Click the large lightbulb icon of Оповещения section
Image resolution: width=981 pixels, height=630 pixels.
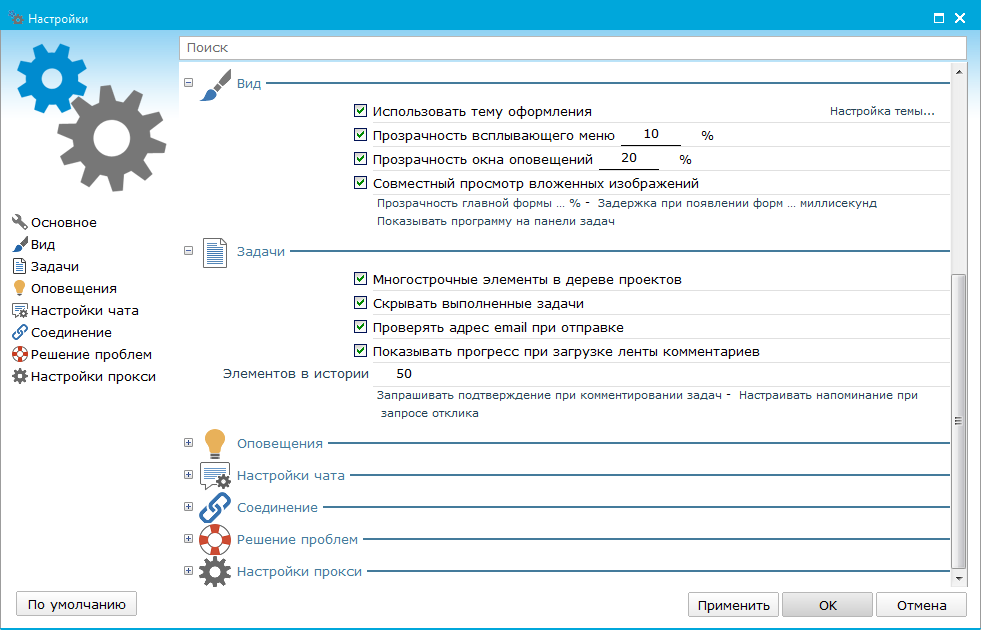(x=215, y=444)
